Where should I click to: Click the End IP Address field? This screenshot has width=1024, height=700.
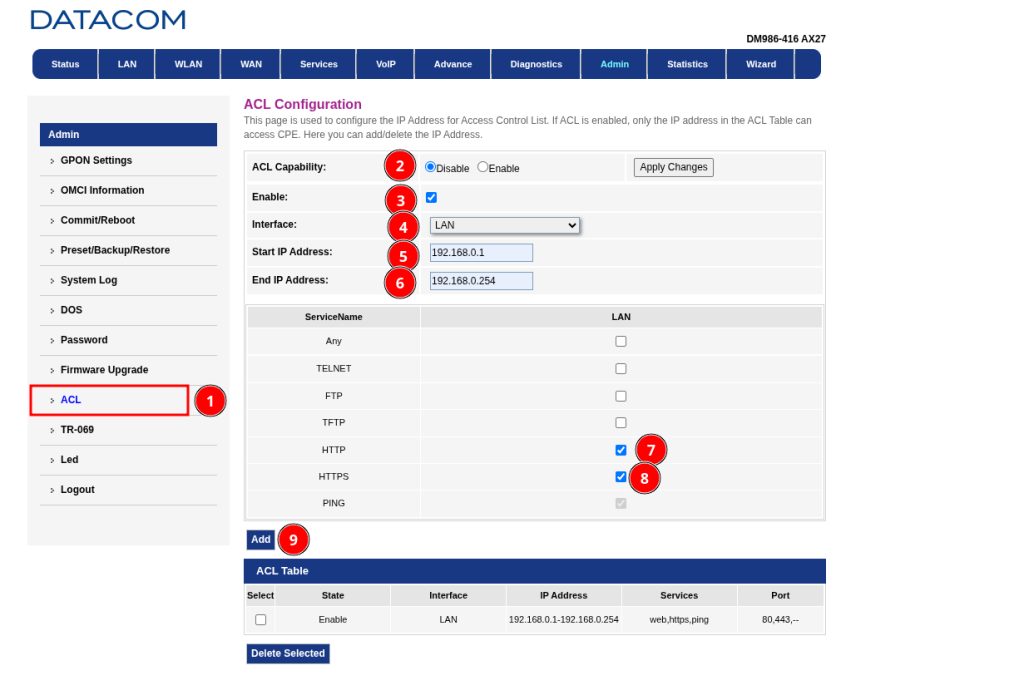pyautogui.click(x=481, y=281)
